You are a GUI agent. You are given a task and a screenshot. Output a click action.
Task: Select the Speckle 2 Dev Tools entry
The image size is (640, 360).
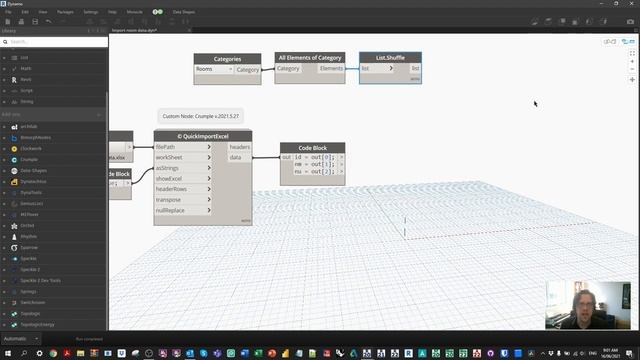point(40,281)
